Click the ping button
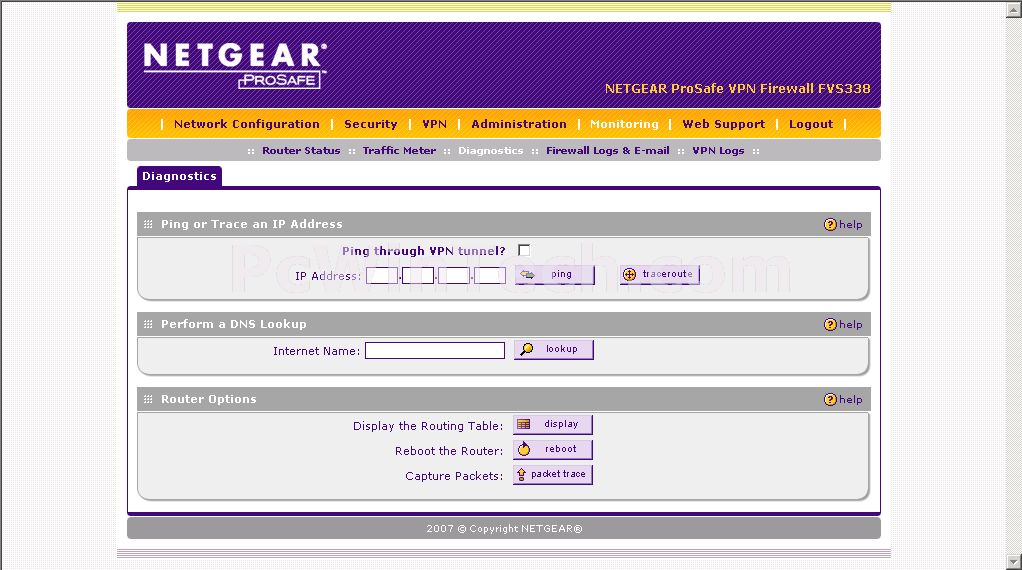The width and height of the screenshot is (1022, 570). coord(555,274)
